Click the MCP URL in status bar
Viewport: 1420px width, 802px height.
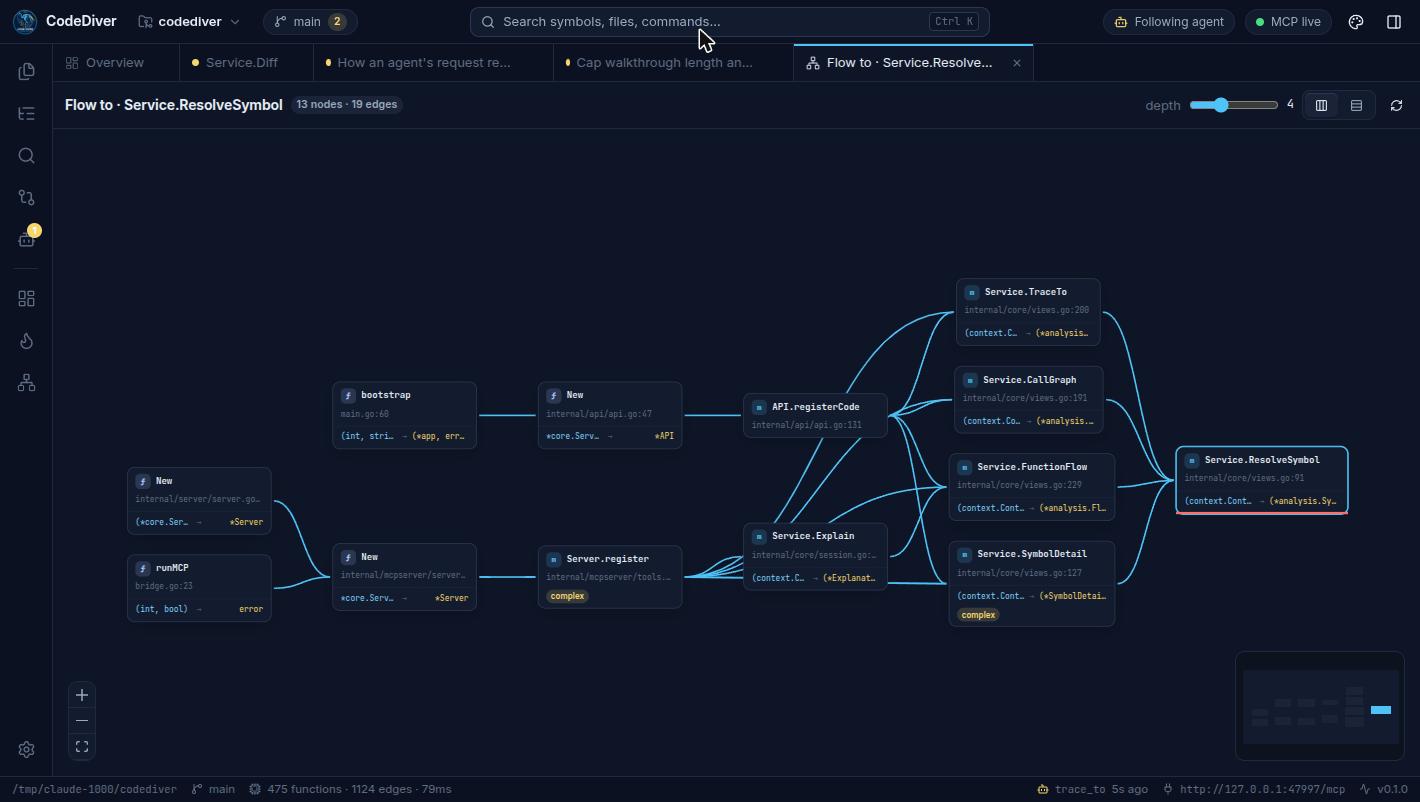point(1254,789)
